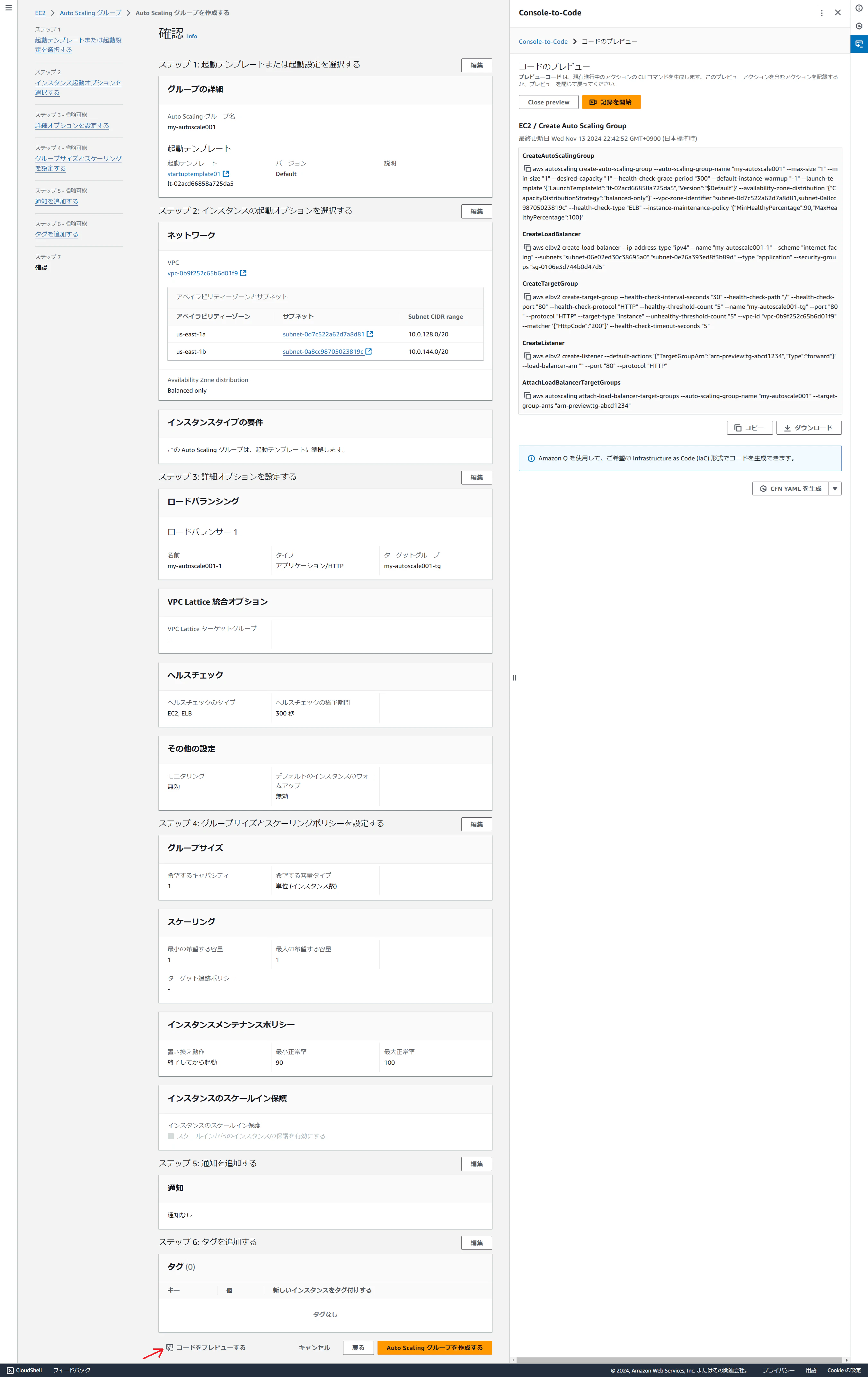Viewport: 868px width, 1377px height.
Task: Open external link icon for subnet-0d7c522a62d7a8d81
Action: point(370,334)
